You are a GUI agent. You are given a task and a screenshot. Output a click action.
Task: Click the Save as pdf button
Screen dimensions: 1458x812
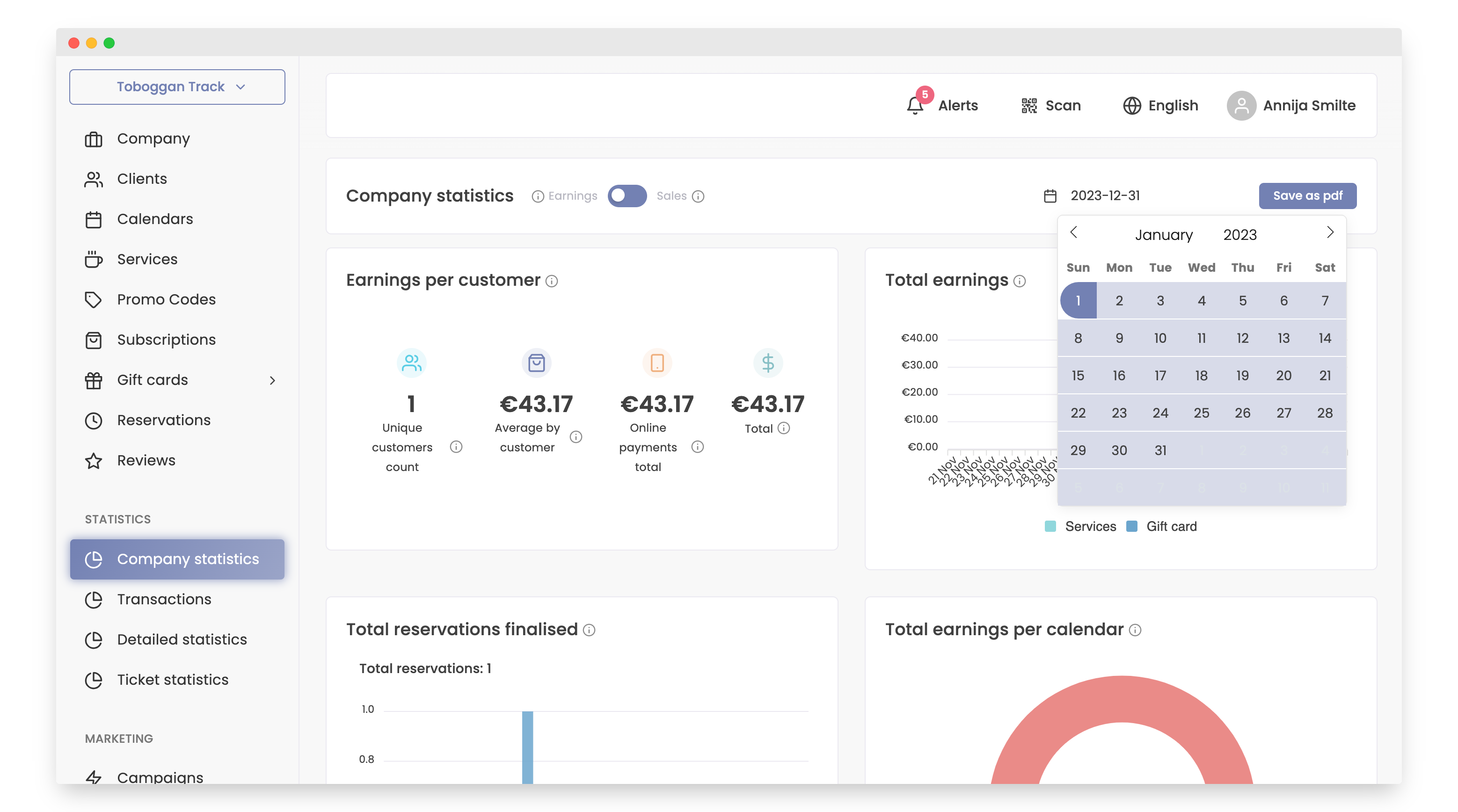point(1307,196)
